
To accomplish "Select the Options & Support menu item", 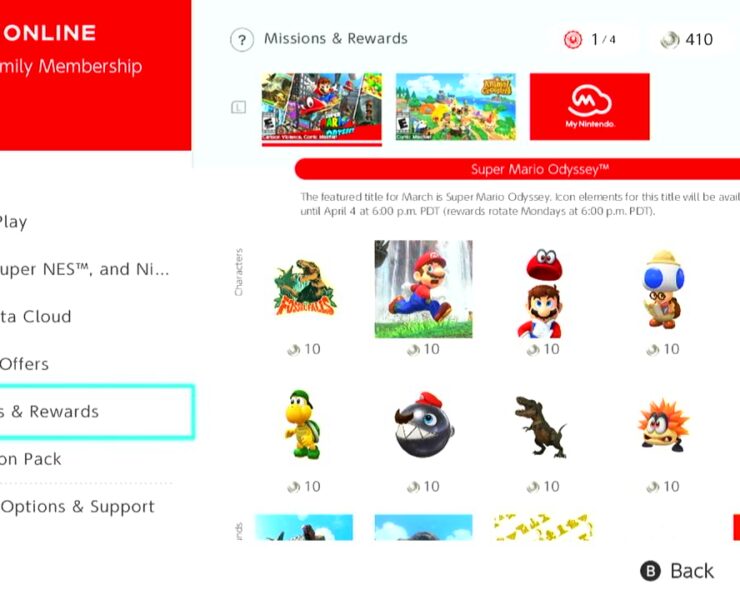I will click(77, 507).
